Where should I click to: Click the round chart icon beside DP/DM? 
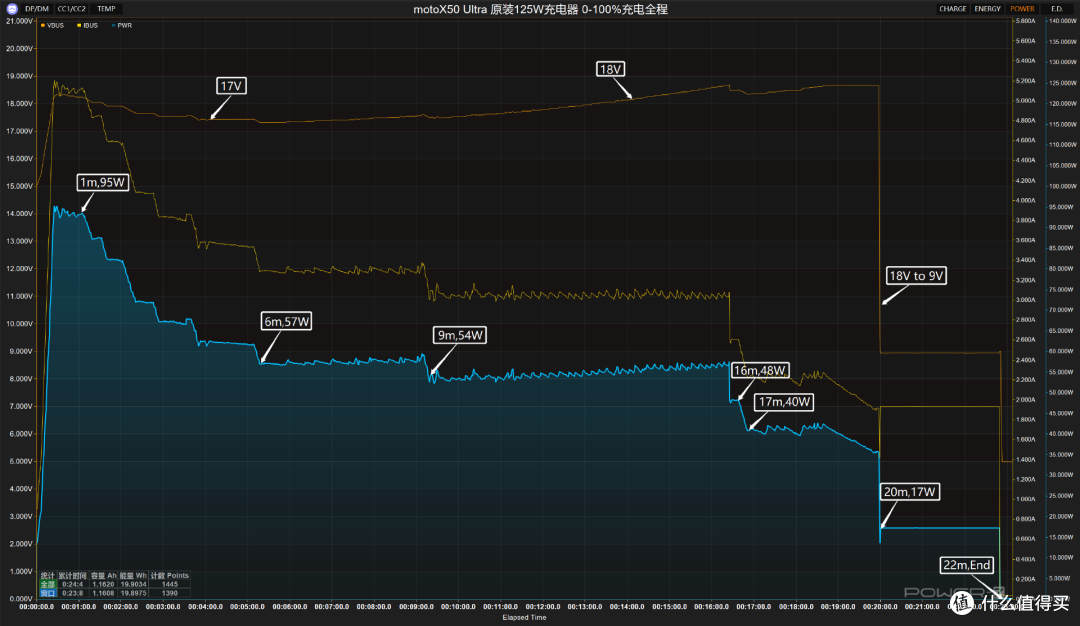[x=12, y=9]
